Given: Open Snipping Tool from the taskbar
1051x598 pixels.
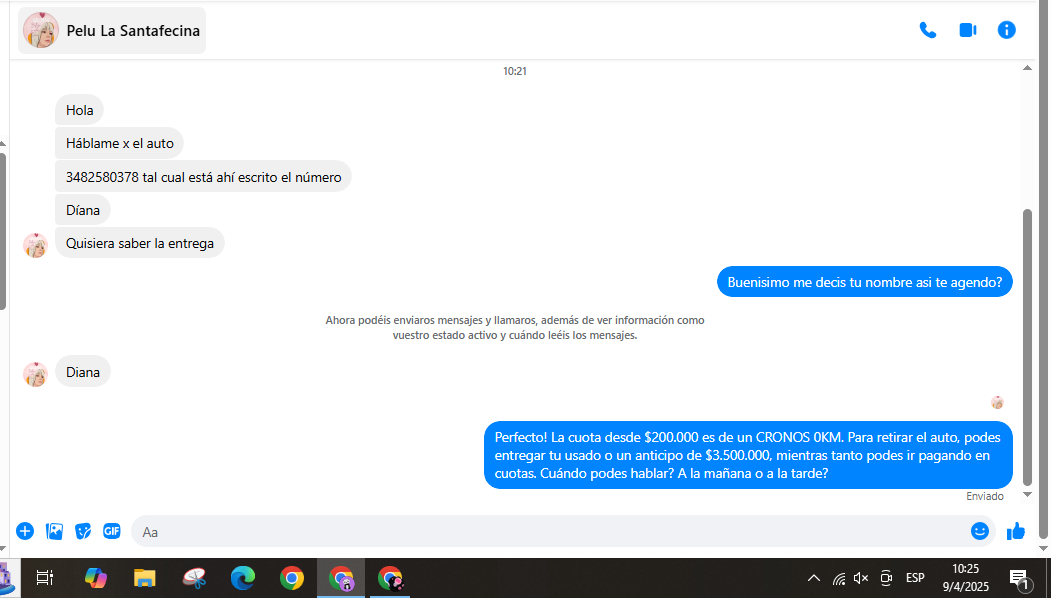Looking at the screenshot, I should point(194,578).
